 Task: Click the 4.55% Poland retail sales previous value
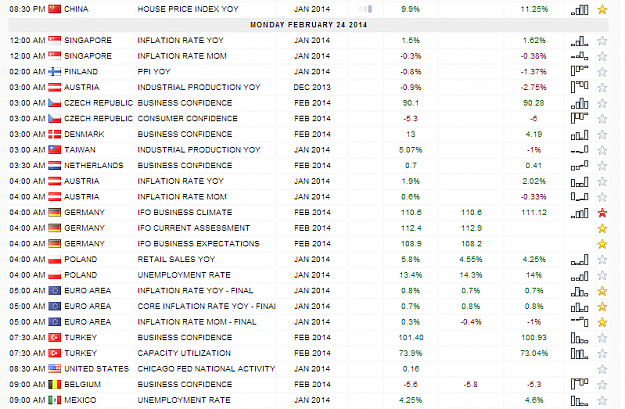(x=471, y=260)
